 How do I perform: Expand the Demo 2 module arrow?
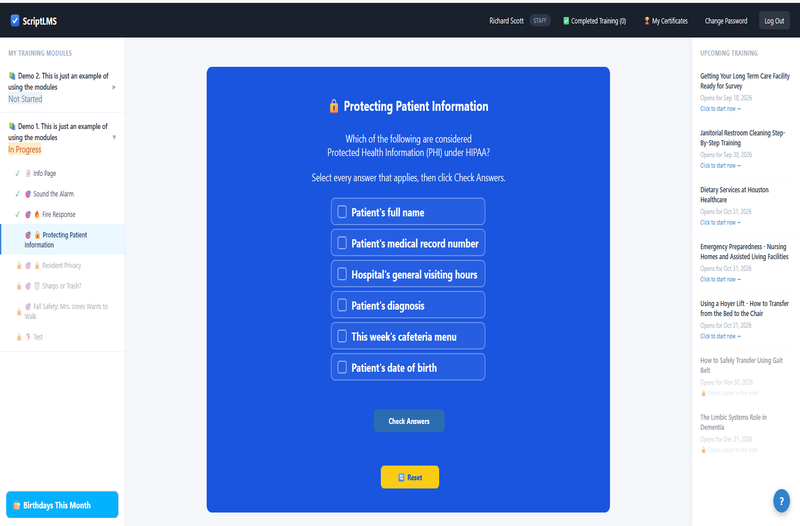point(114,87)
